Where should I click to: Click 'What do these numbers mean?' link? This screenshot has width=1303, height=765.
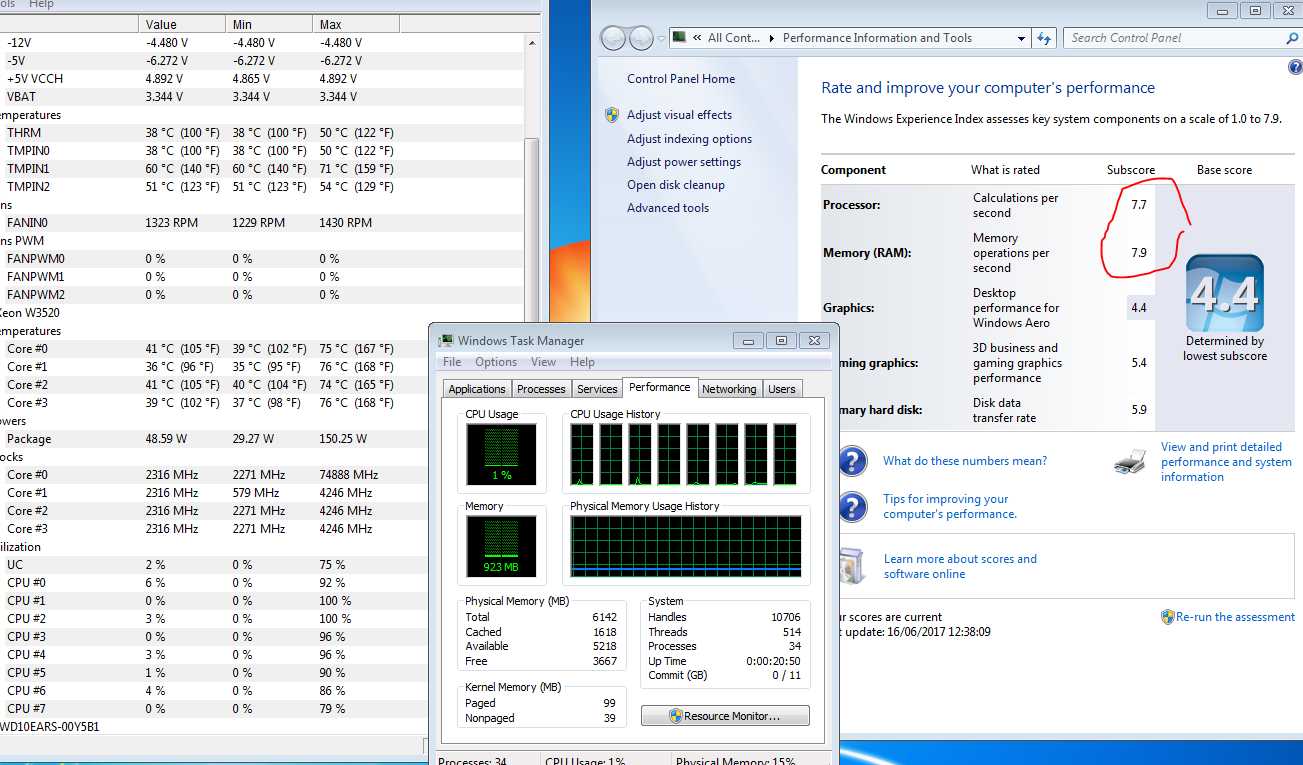click(965, 461)
